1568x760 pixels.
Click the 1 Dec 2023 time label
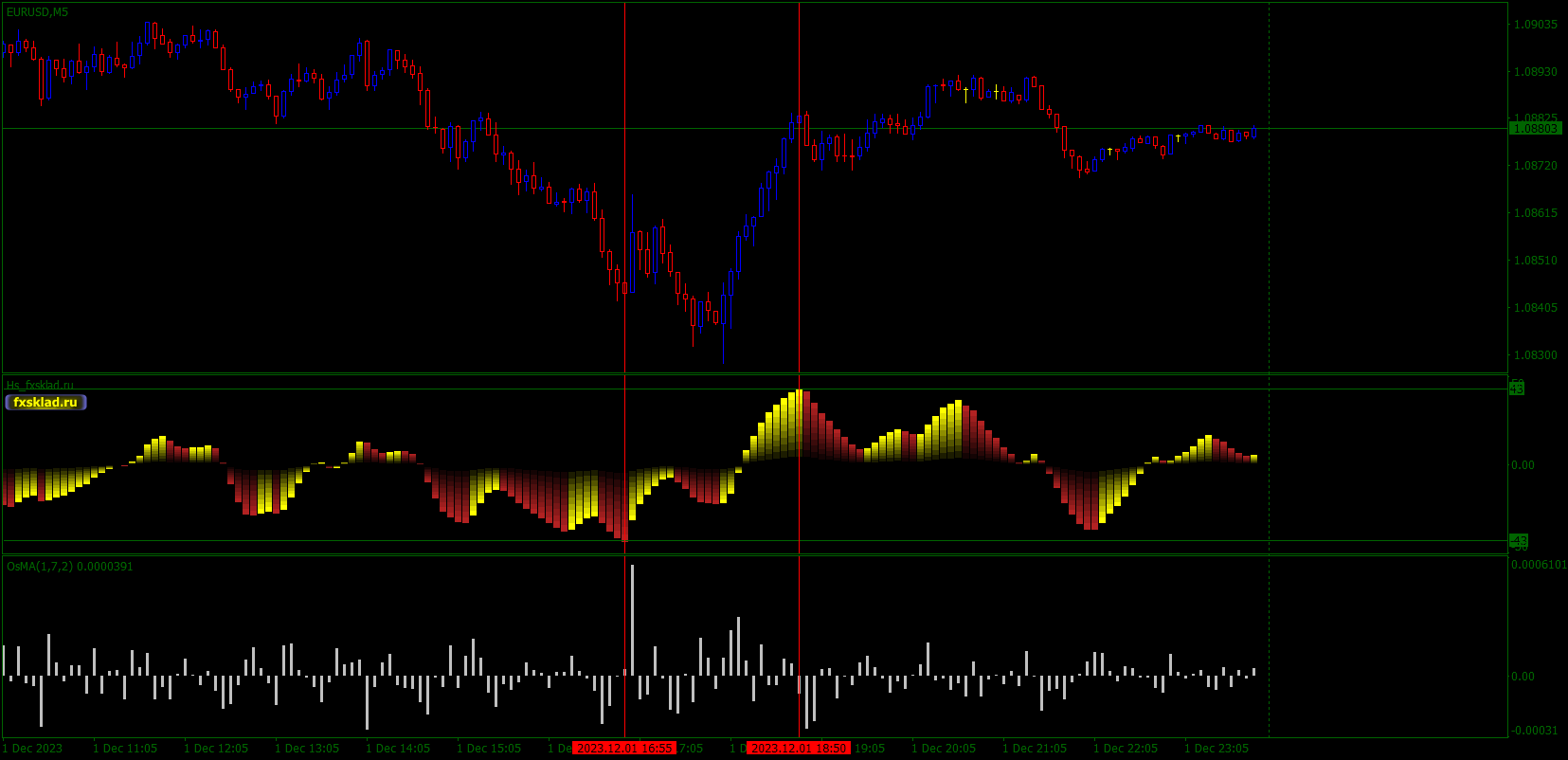coord(33,749)
